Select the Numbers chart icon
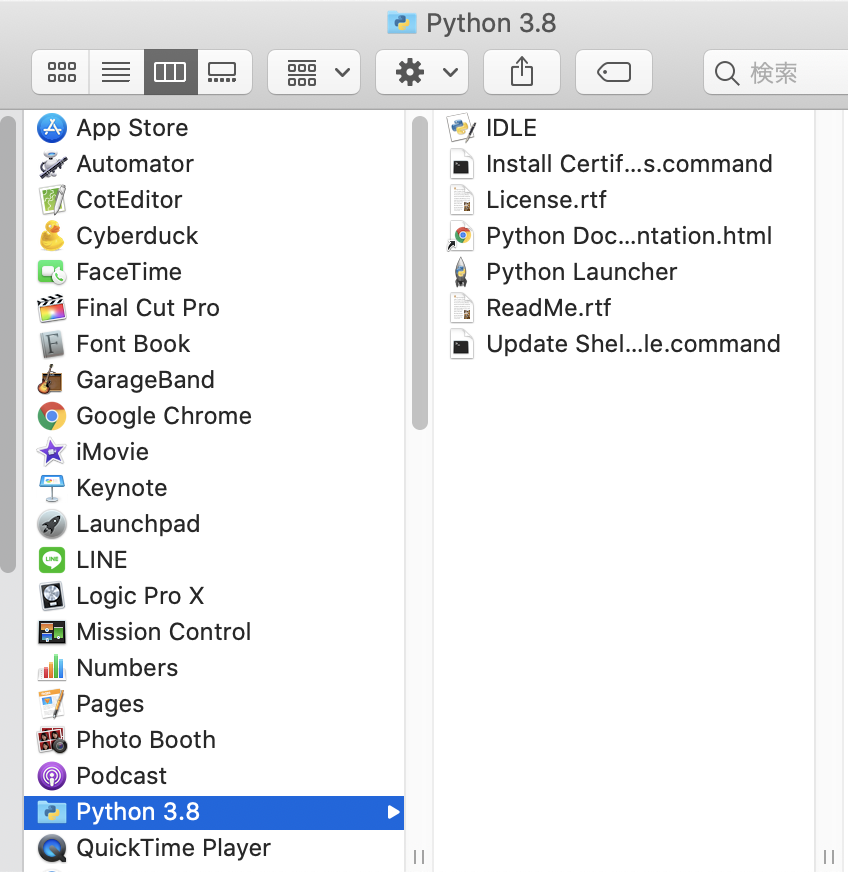This screenshot has width=848, height=872. tap(52, 667)
